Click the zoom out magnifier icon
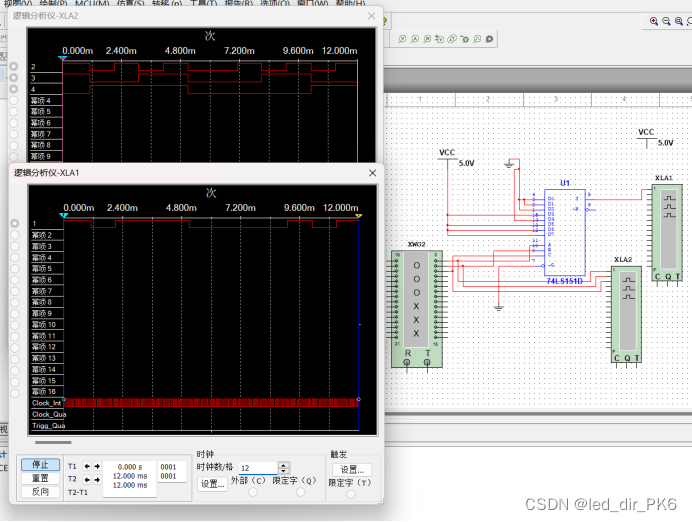Screen dimensions: 692x522 click(666, 21)
